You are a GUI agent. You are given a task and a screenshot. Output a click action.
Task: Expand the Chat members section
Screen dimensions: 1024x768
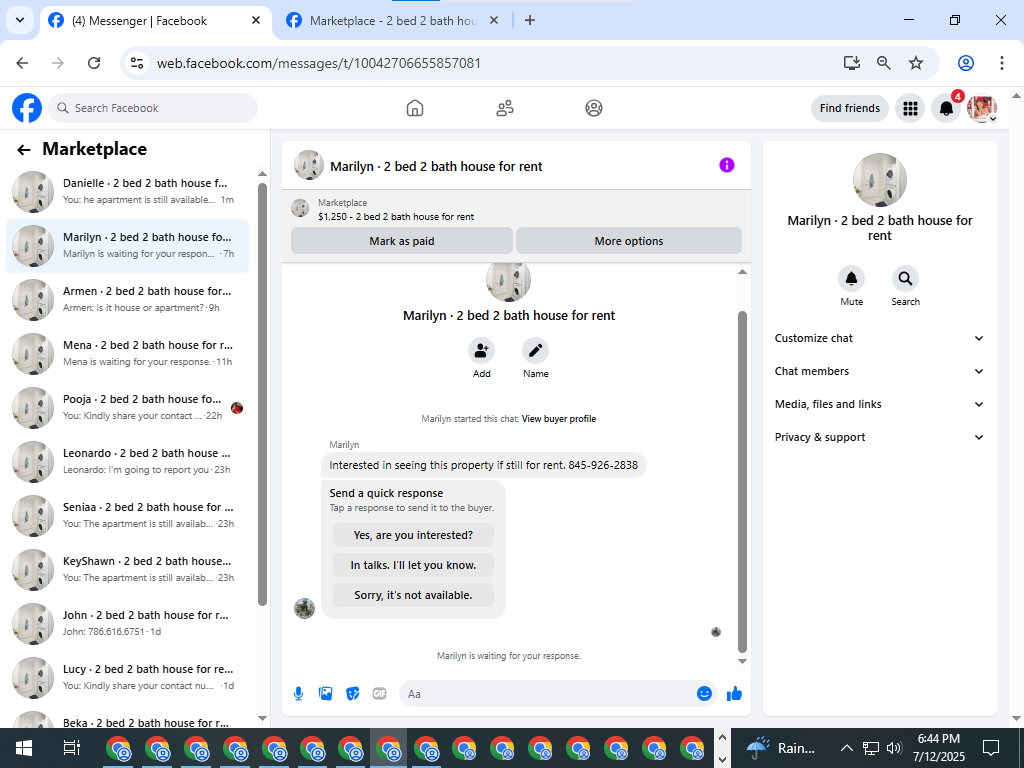pos(879,371)
